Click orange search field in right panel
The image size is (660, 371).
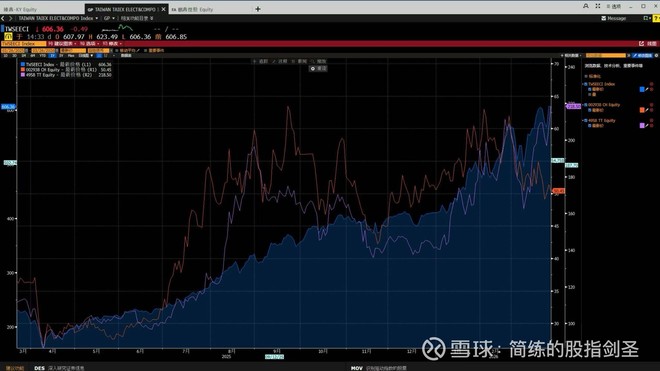(x=606, y=56)
